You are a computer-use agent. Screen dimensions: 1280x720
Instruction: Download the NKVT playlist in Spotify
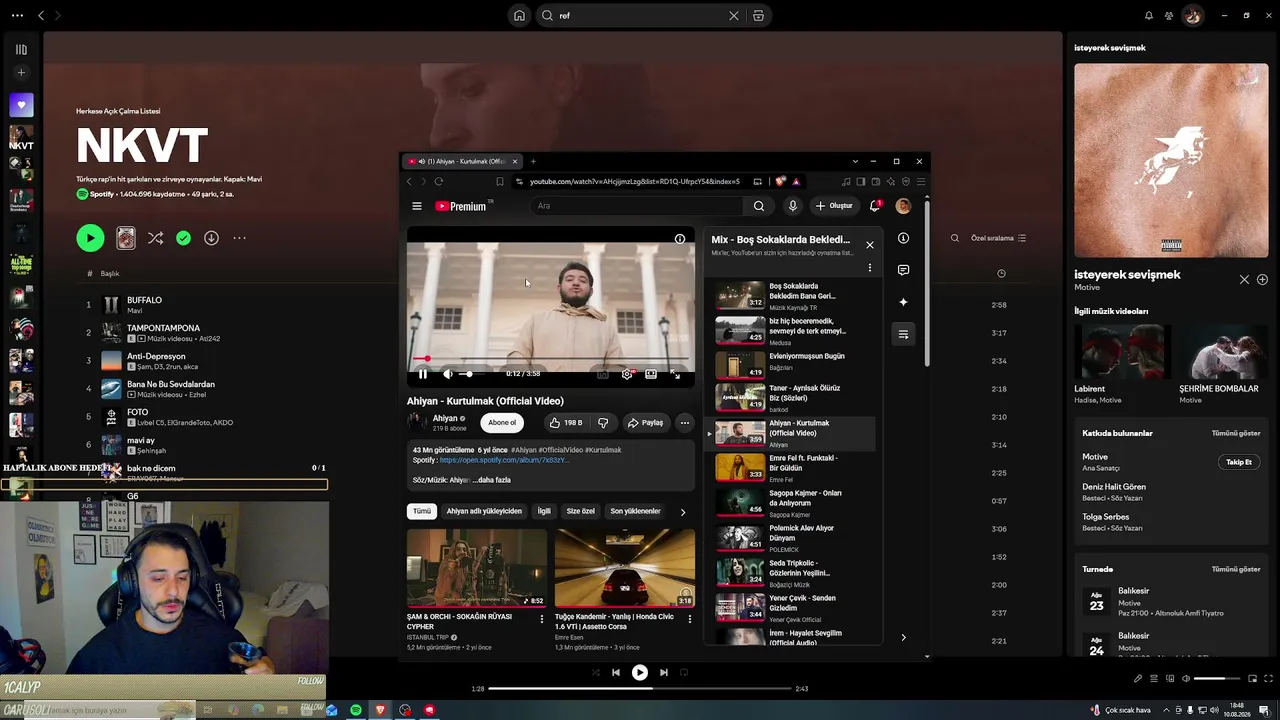[211, 238]
